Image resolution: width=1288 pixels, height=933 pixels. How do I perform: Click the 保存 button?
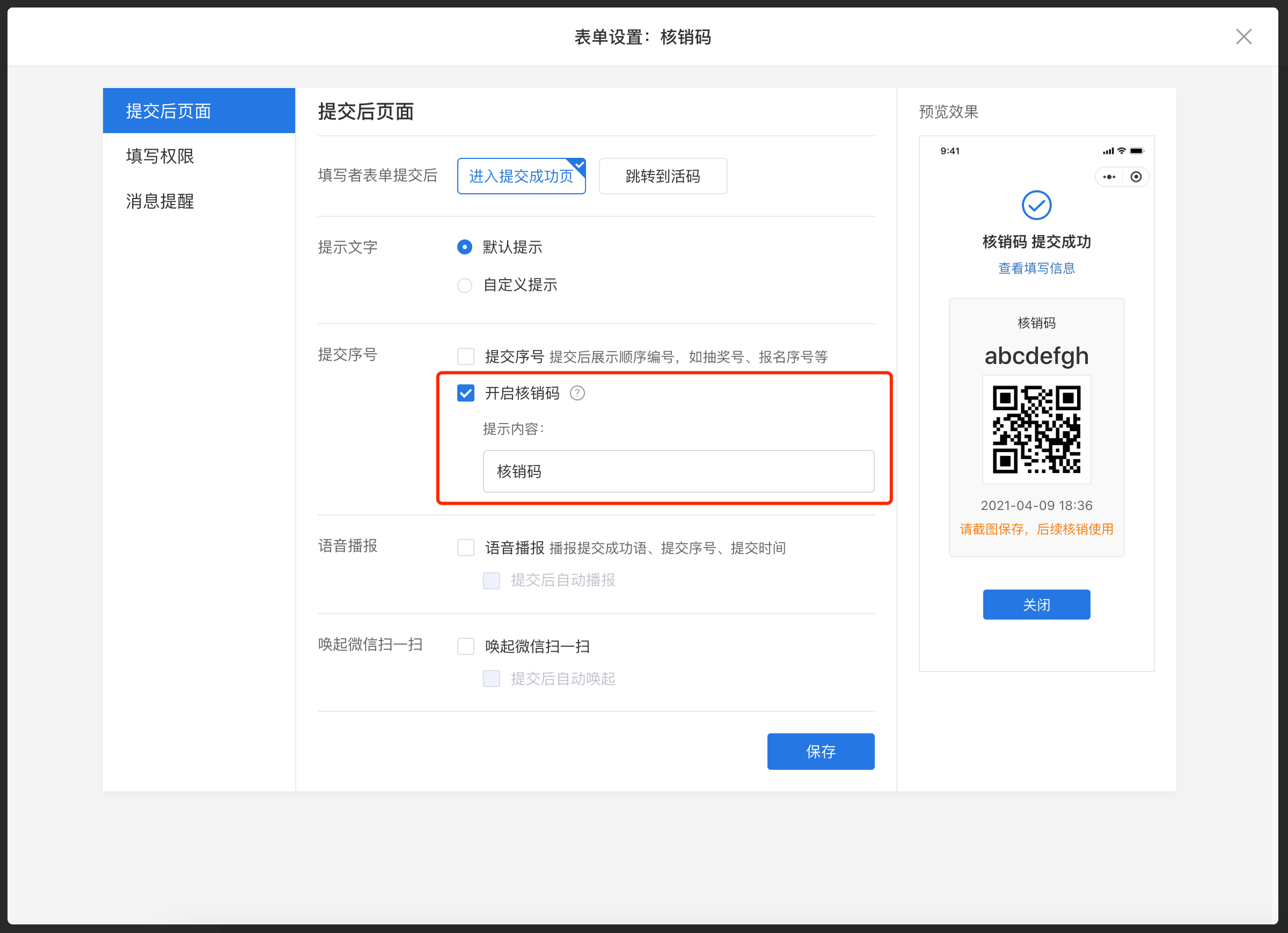[x=821, y=751]
